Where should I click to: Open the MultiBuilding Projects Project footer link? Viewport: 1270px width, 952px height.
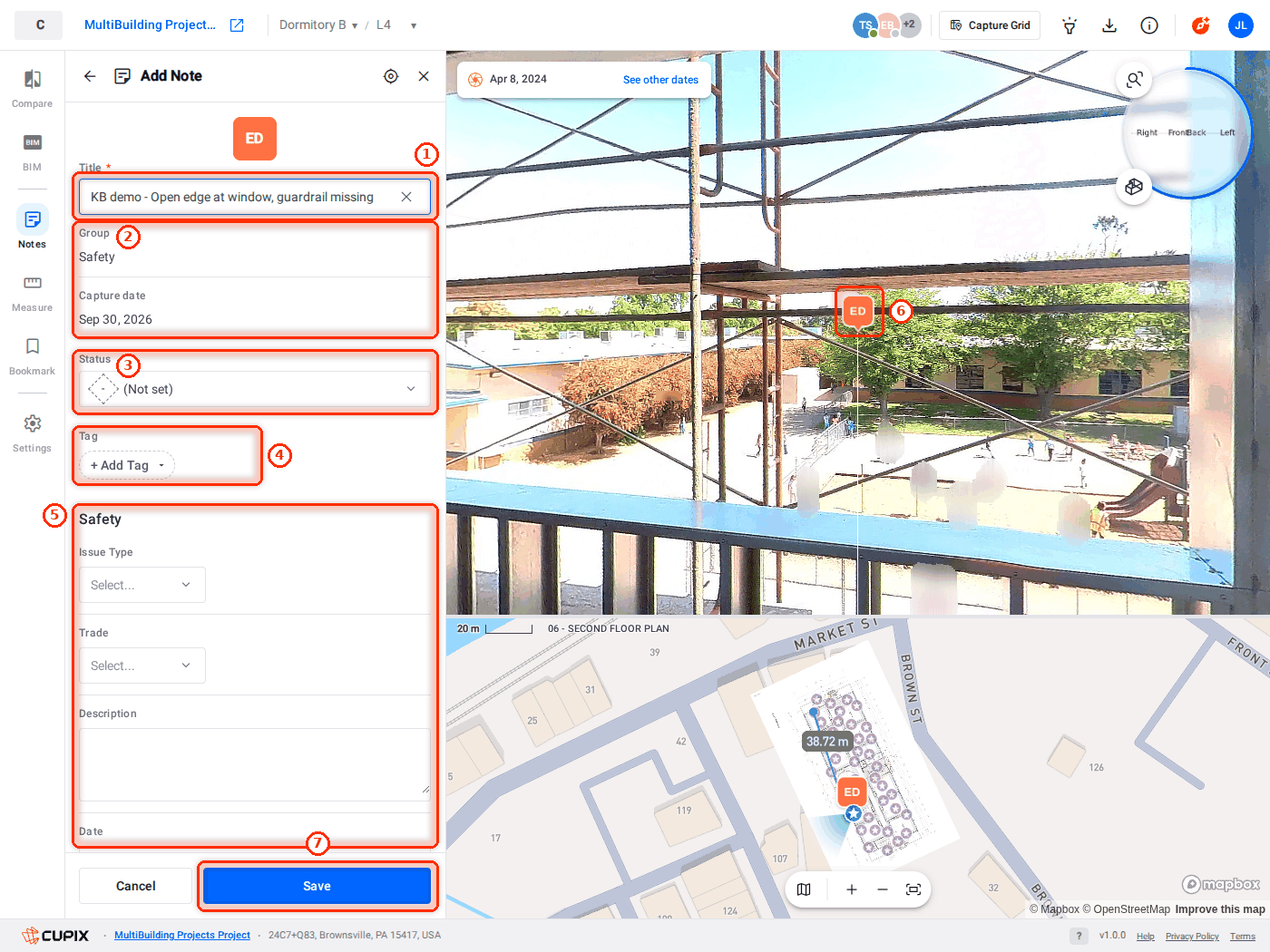182,935
